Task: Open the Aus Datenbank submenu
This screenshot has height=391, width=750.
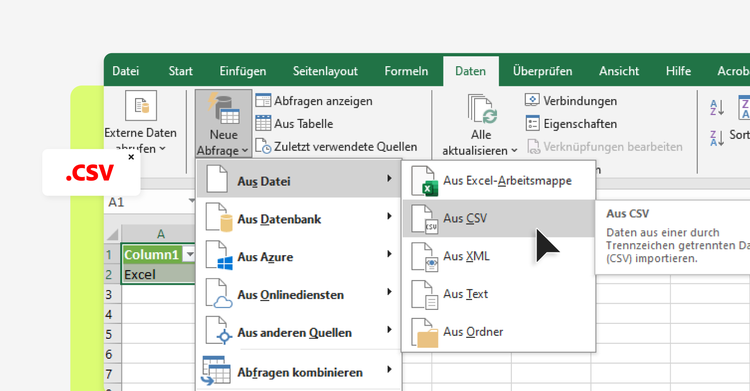Action: click(299, 218)
